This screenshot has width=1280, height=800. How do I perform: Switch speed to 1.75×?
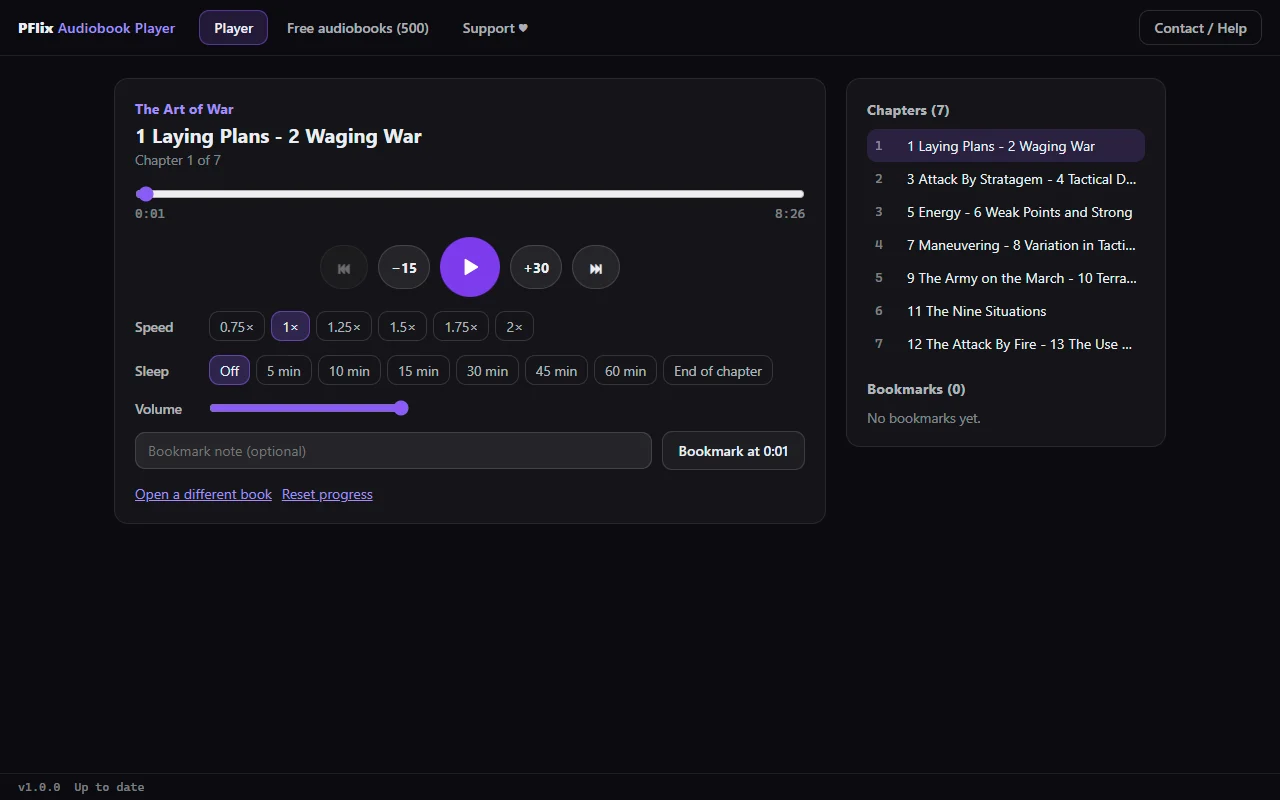pos(461,327)
